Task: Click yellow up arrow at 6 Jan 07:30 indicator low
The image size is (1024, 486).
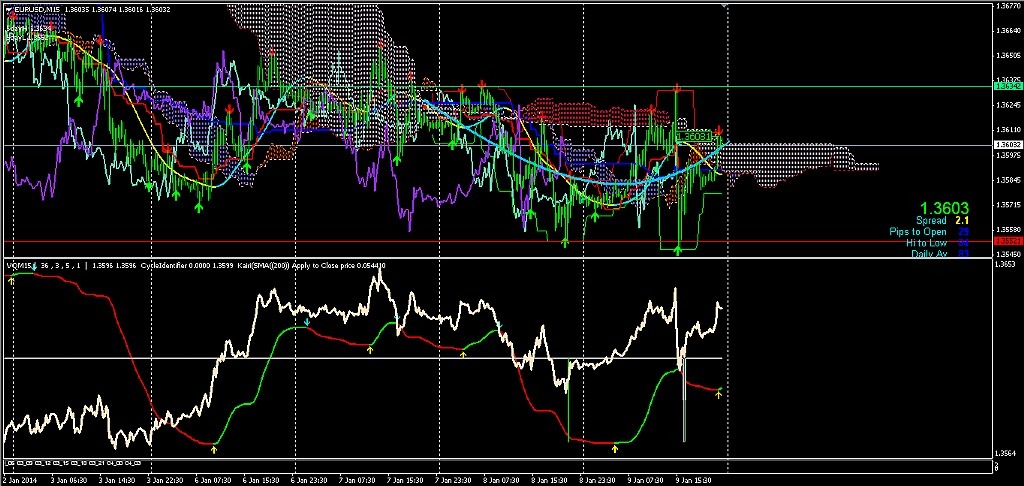Action: [214, 449]
